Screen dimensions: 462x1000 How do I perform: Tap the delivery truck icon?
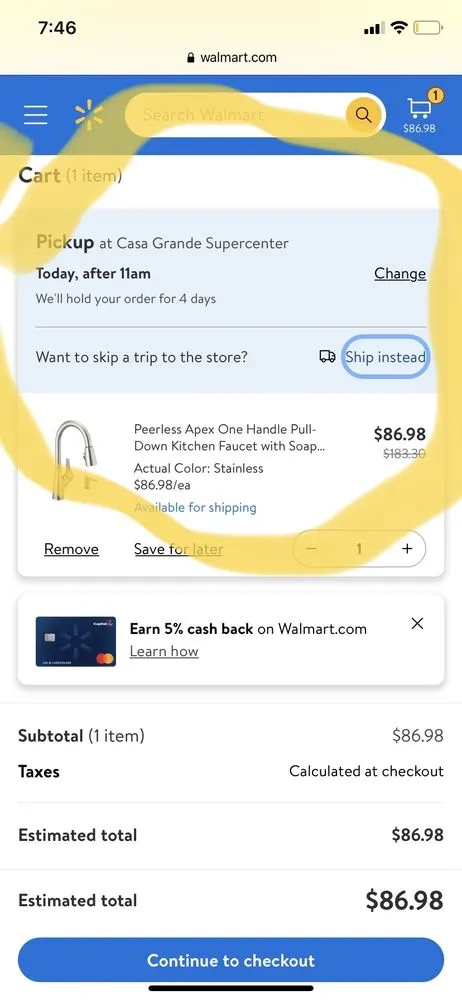tap(327, 357)
